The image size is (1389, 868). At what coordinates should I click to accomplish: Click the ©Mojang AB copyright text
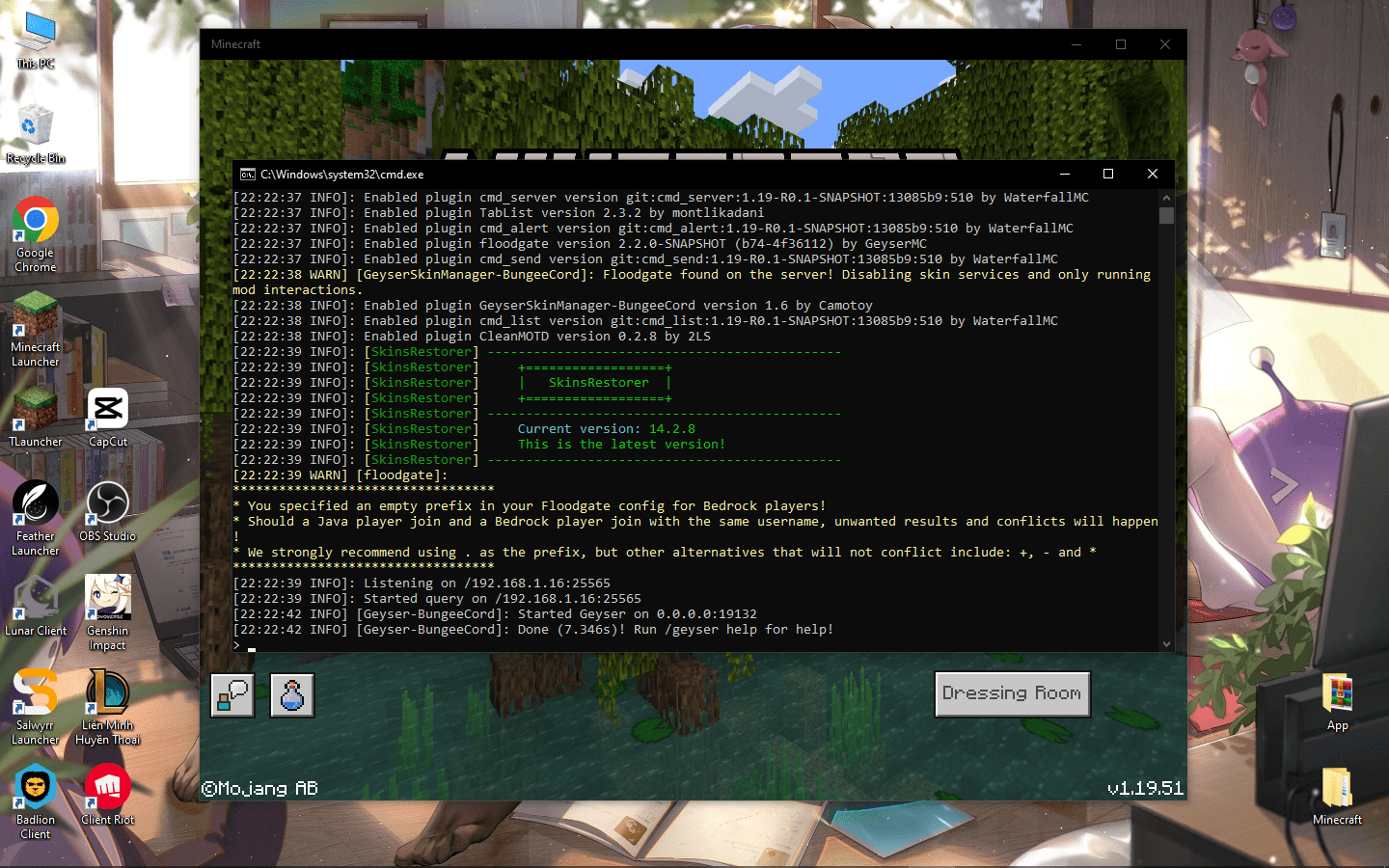click(259, 789)
